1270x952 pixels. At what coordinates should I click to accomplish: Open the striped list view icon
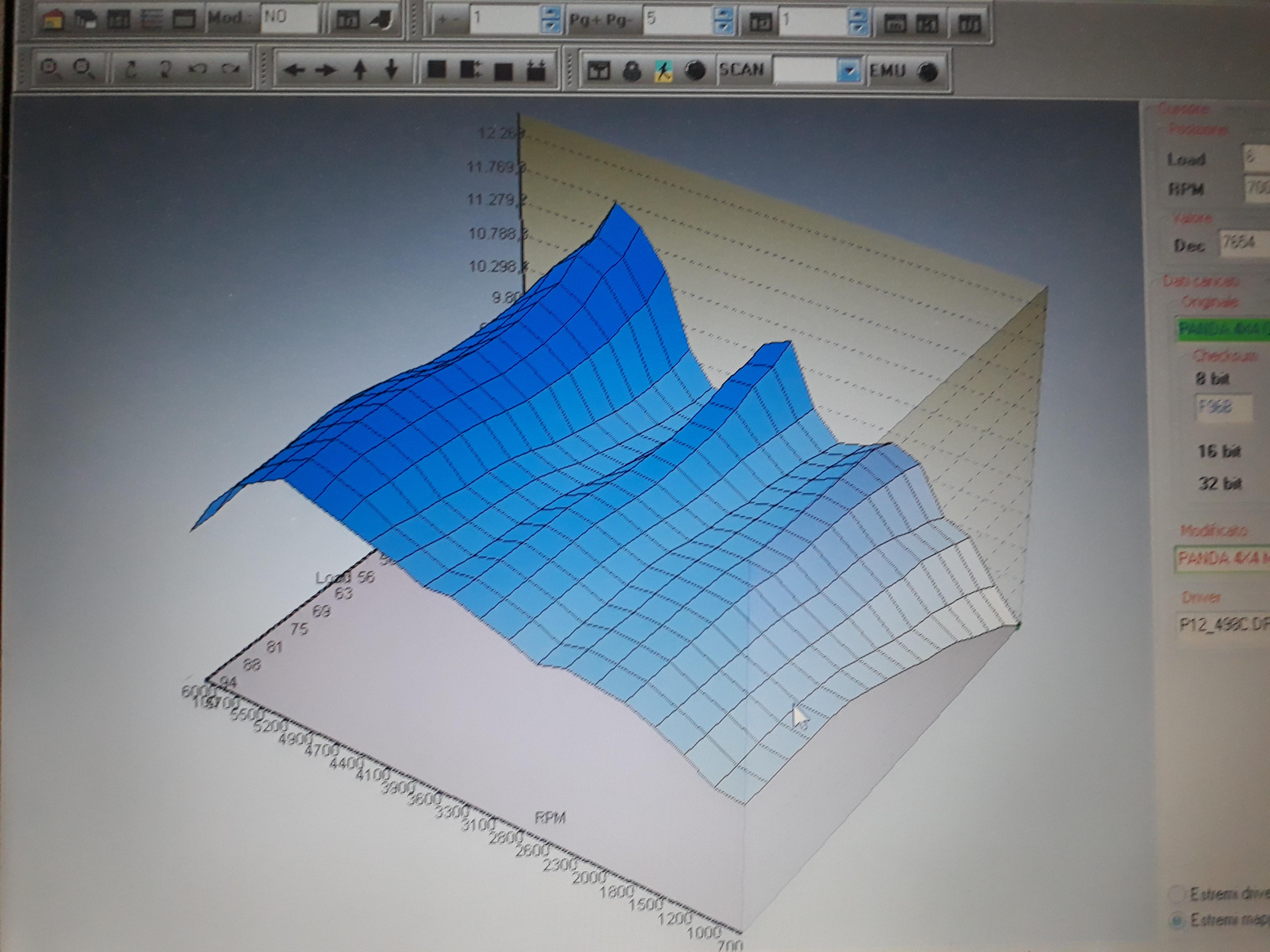(x=152, y=19)
